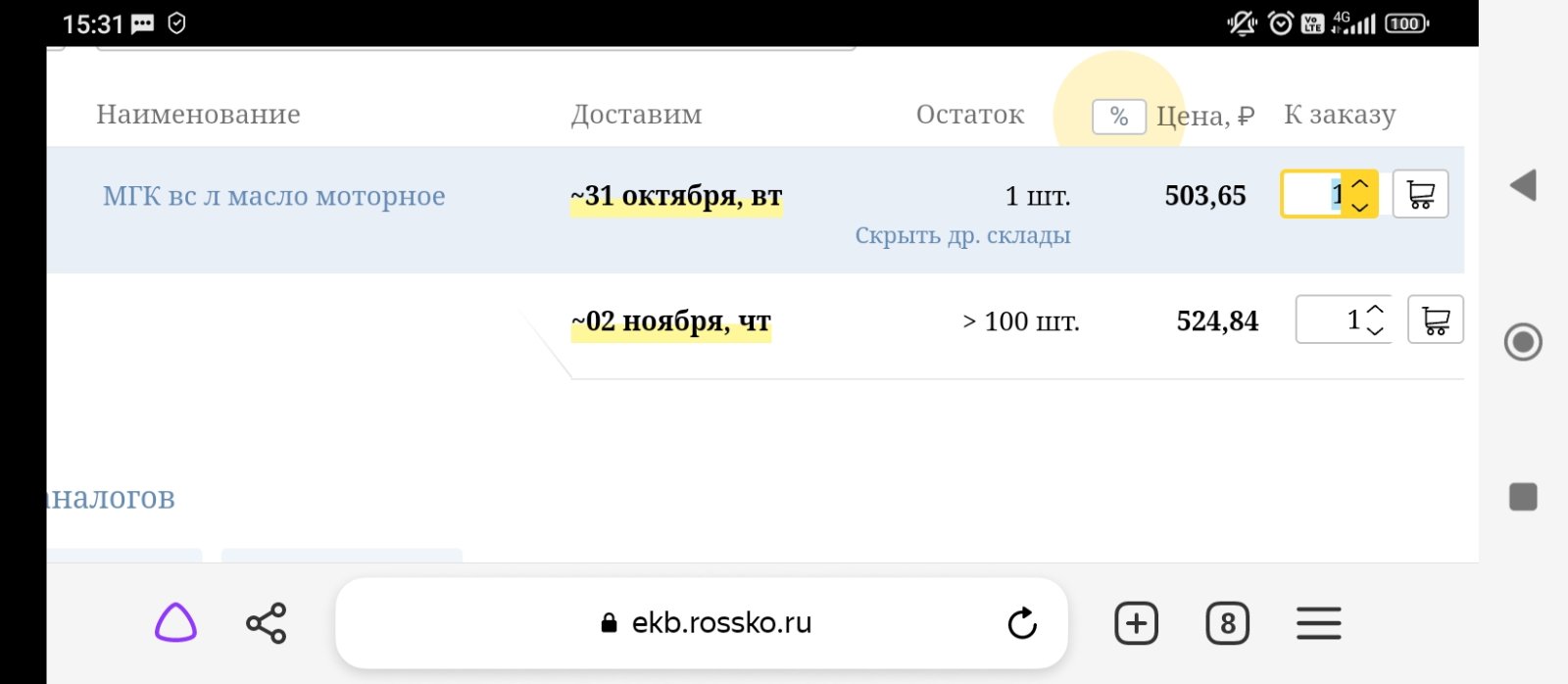Add the 524,84 item to cart
This screenshot has width=1568, height=684.
coord(1435,319)
